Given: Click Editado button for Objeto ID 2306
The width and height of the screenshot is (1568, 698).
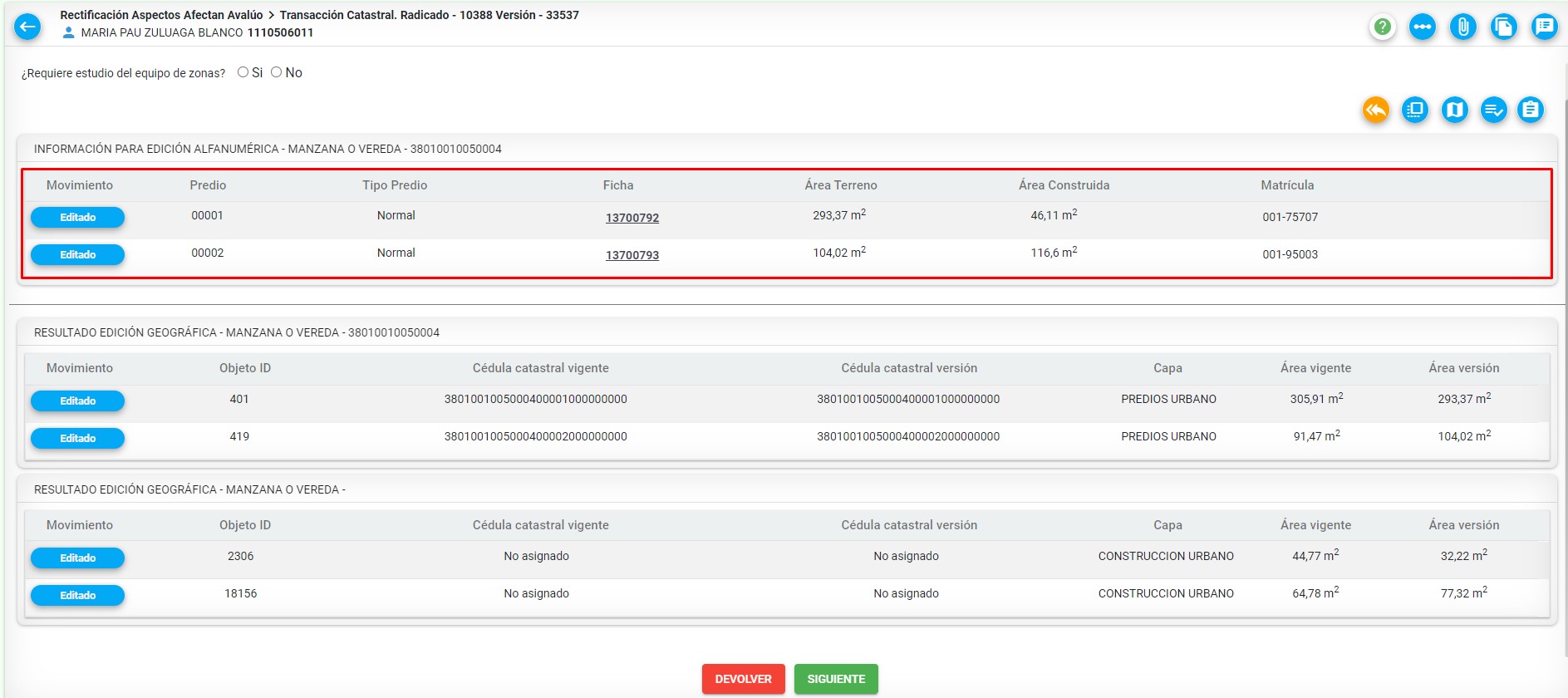Looking at the screenshot, I should click(77, 558).
